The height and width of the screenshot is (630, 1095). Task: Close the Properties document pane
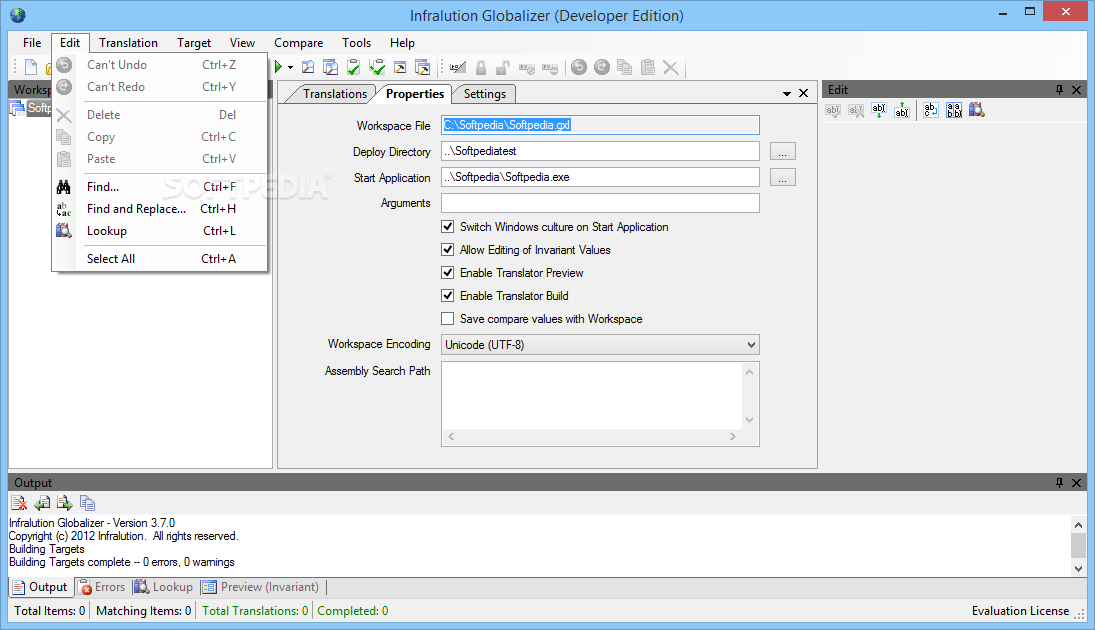[804, 93]
